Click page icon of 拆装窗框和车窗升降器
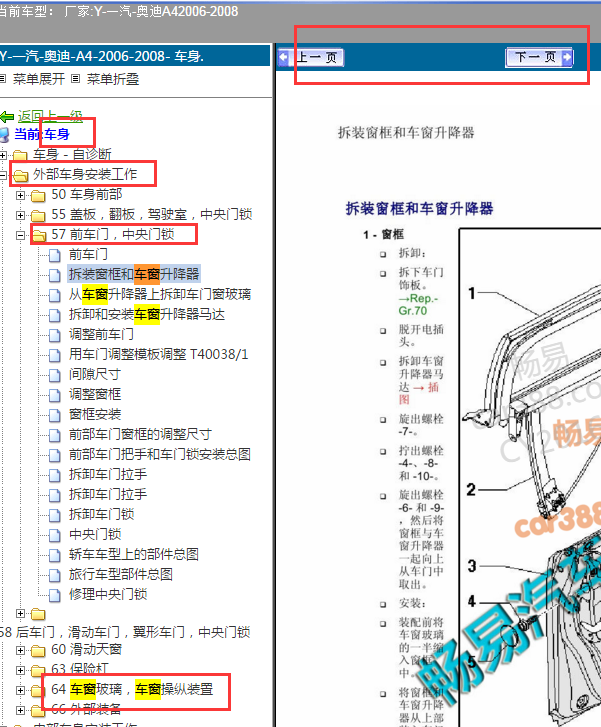The height and width of the screenshot is (727, 601). click(55, 275)
